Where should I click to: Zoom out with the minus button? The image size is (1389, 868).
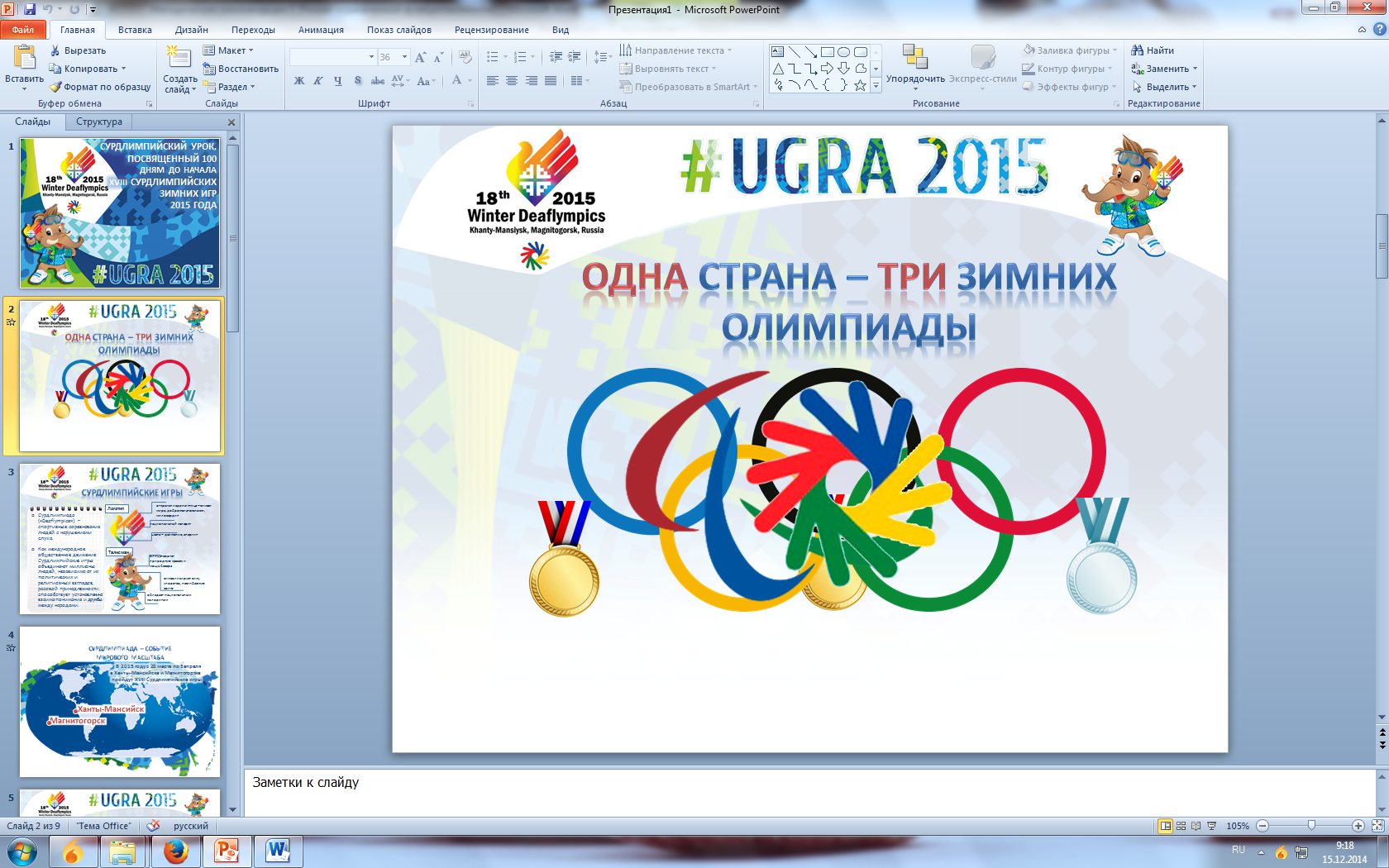[x=1263, y=826]
